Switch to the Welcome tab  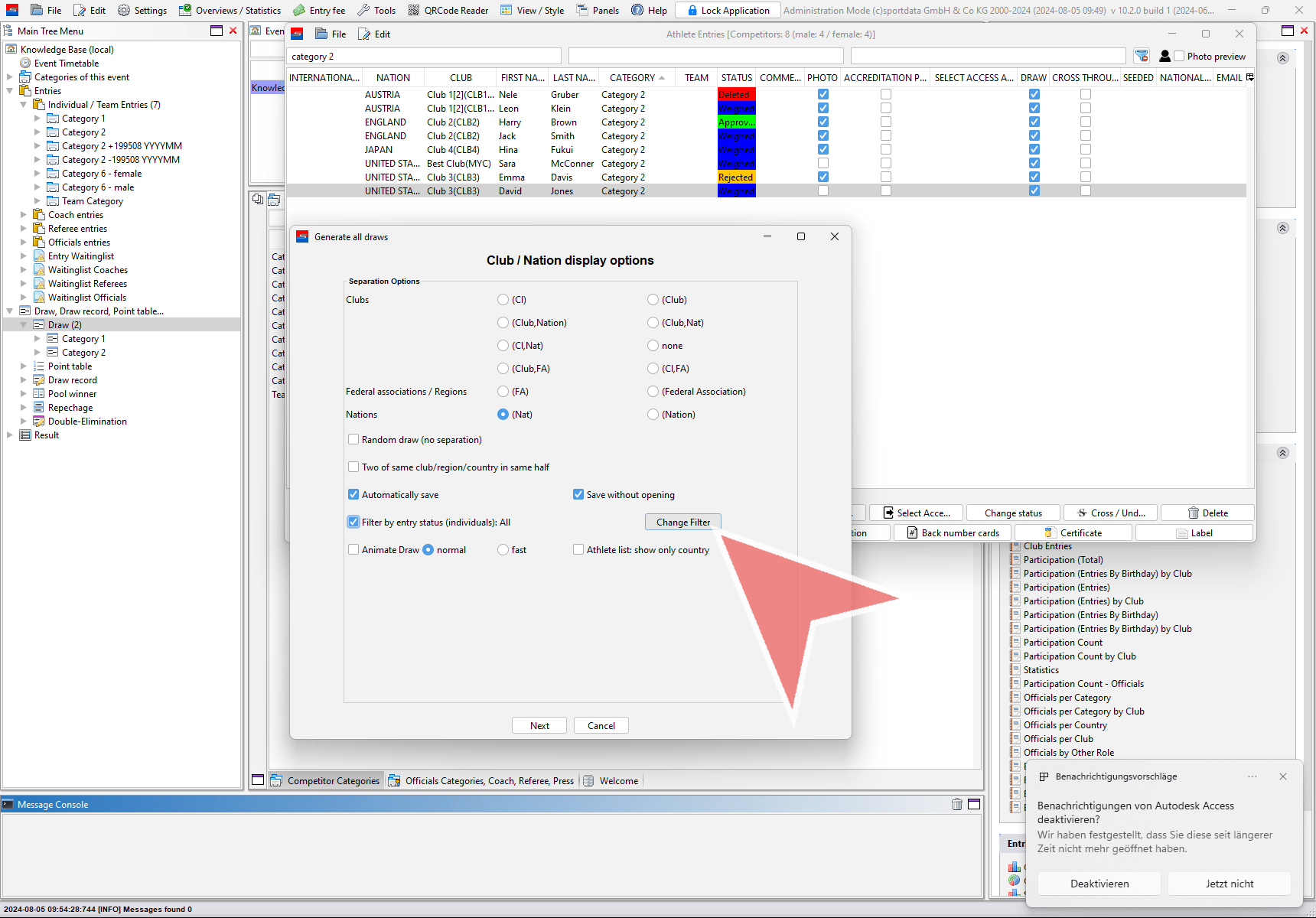618,781
